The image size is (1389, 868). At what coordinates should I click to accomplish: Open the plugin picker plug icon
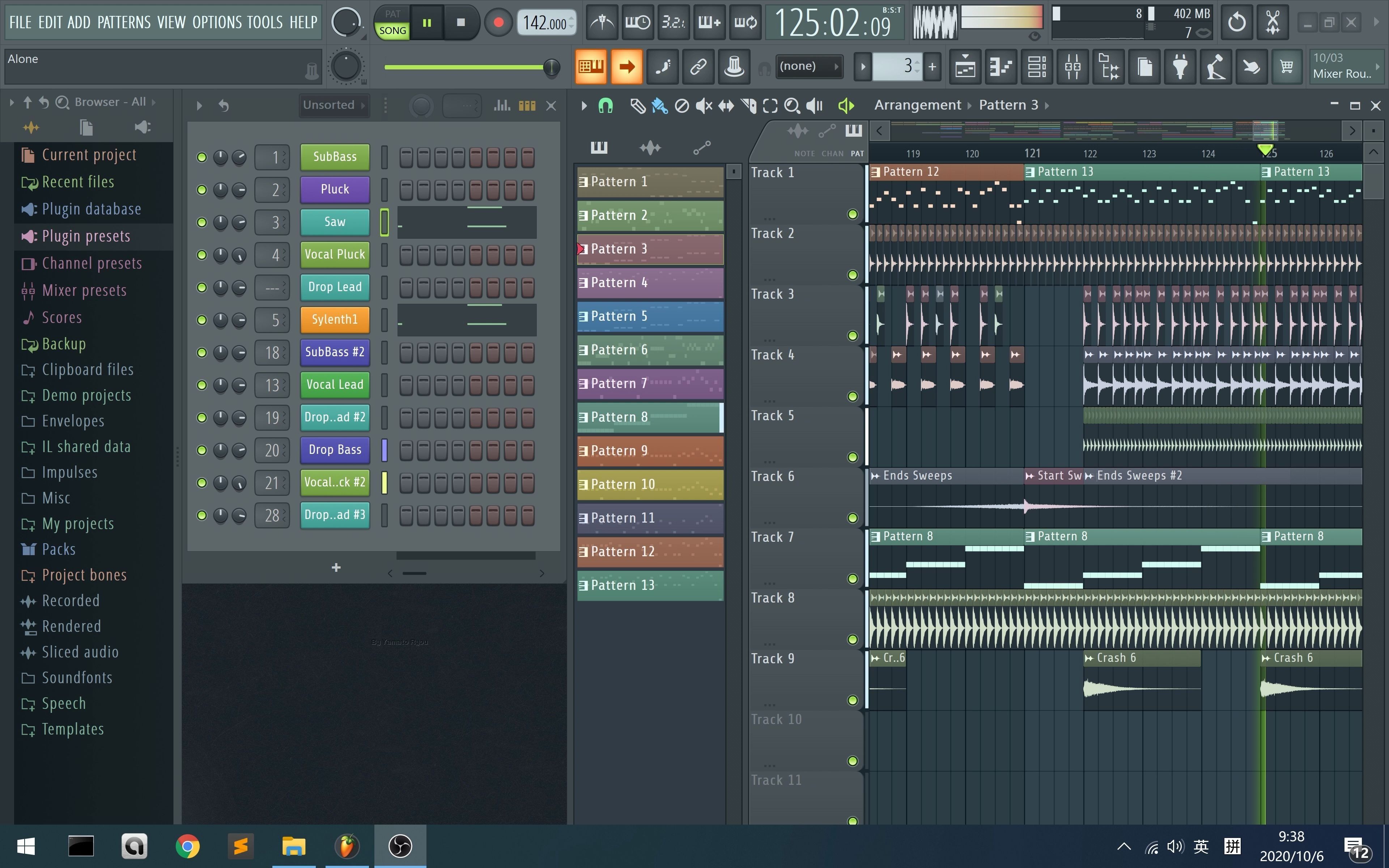pos(1180,67)
